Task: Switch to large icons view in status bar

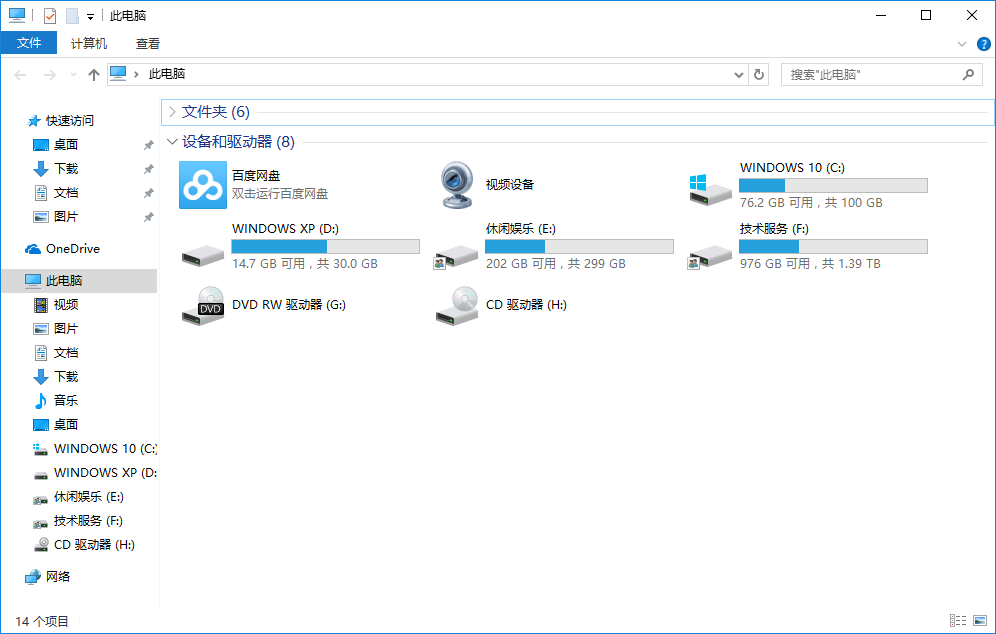Action: click(x=980, y=621)
